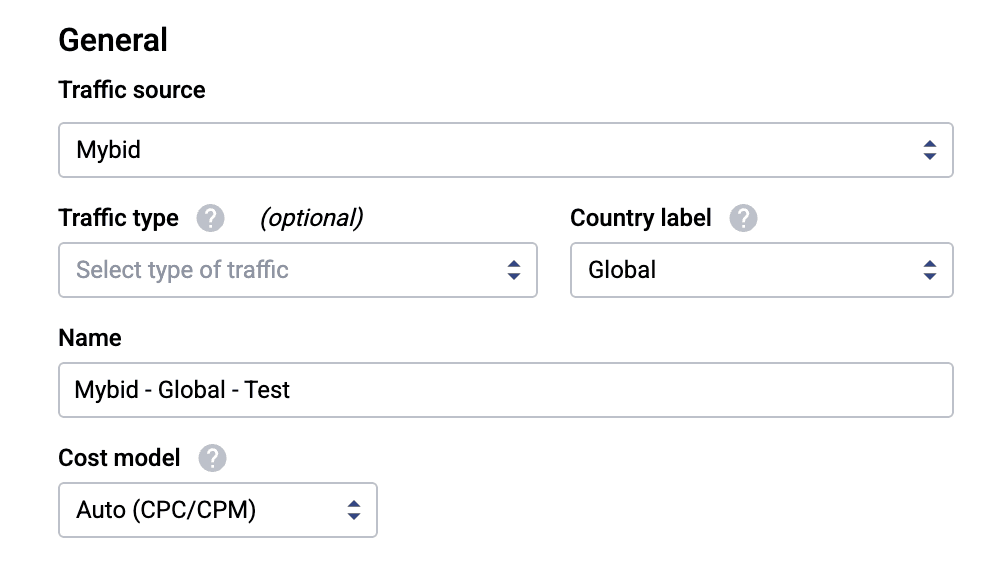Image resolution: width=994 pixels, height=566 pixels.
Task: Click the 'Name' field label
Action: (90, 338)
